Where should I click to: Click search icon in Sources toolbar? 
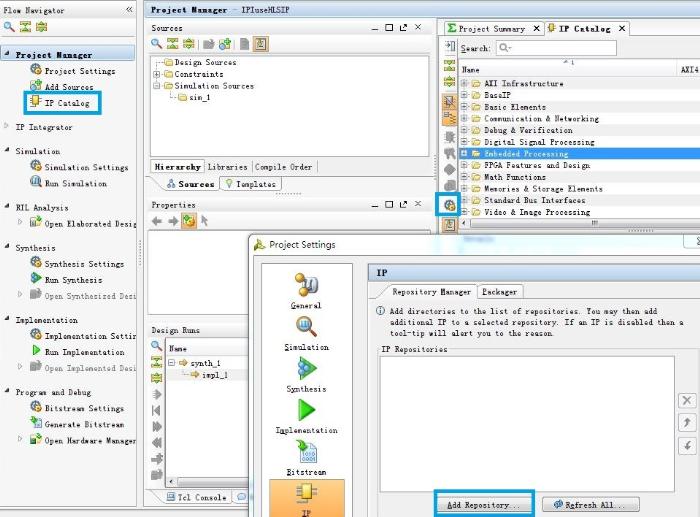[158, 44]
